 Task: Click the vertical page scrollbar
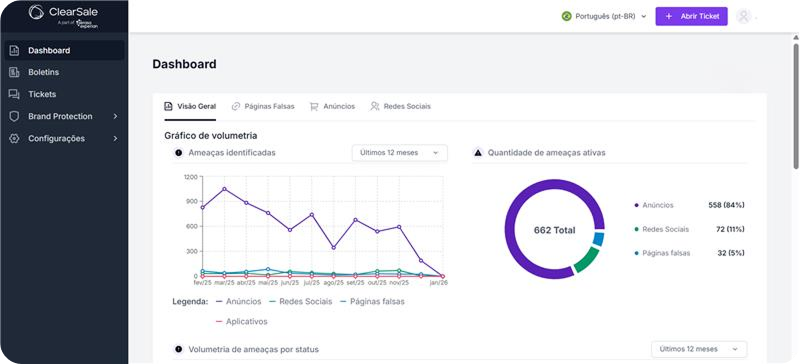coord(795,106)
